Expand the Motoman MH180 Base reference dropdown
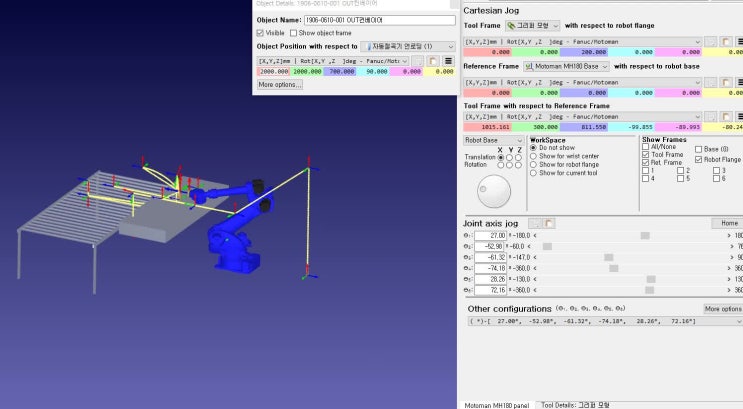Screen dimensions: 743x409 tap(566, 66)
